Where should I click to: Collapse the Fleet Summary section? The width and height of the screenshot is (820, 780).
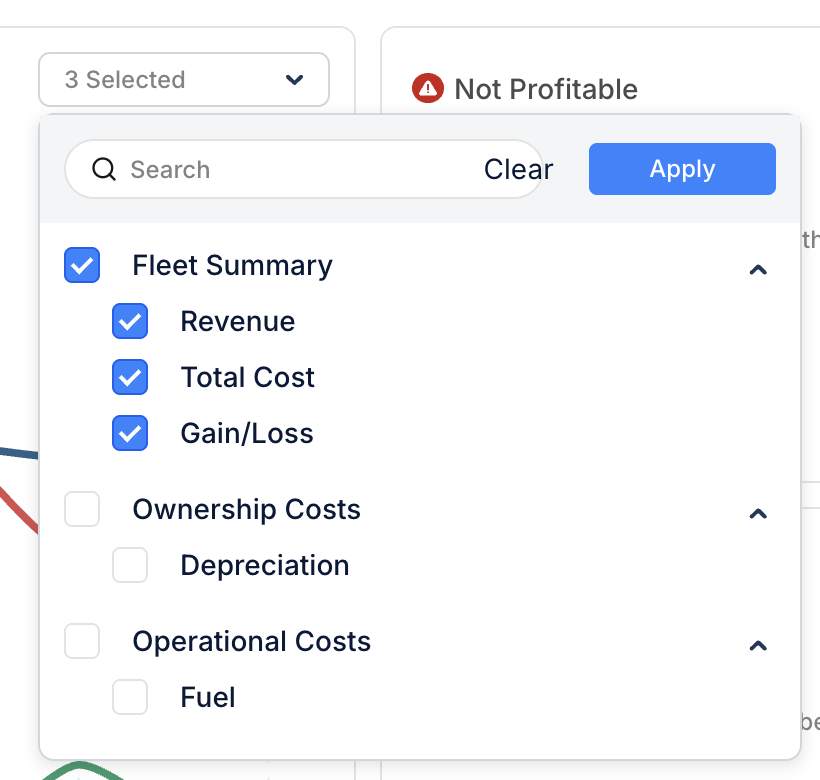pyautogui.click(x=758, y=270)
